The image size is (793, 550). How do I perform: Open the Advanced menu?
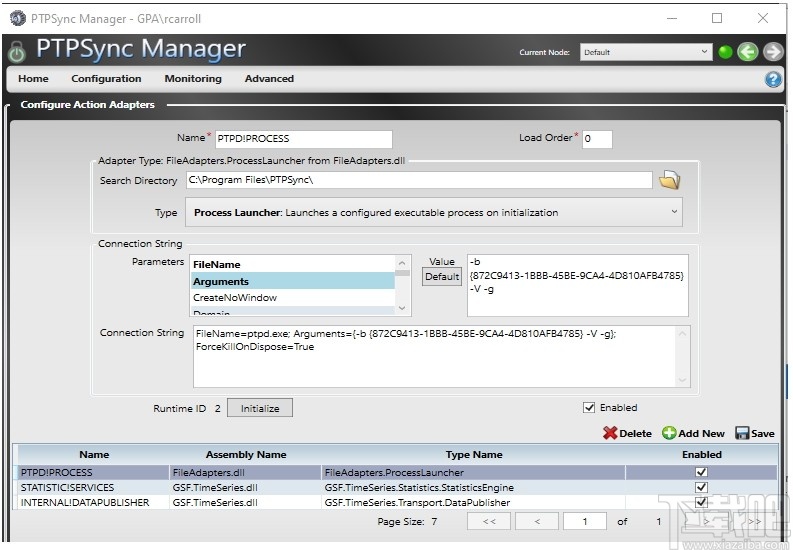269,79
